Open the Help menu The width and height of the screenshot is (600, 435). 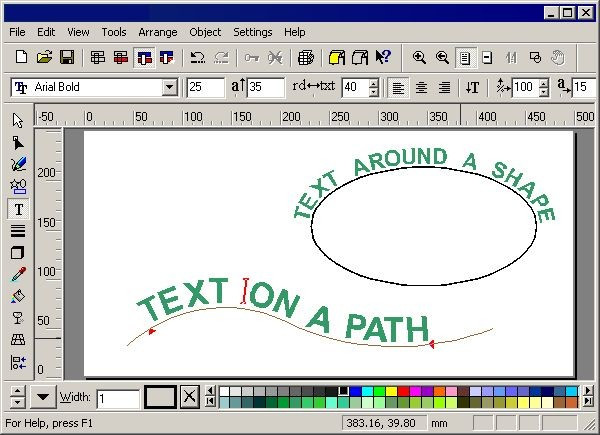(x=295, y=32)
